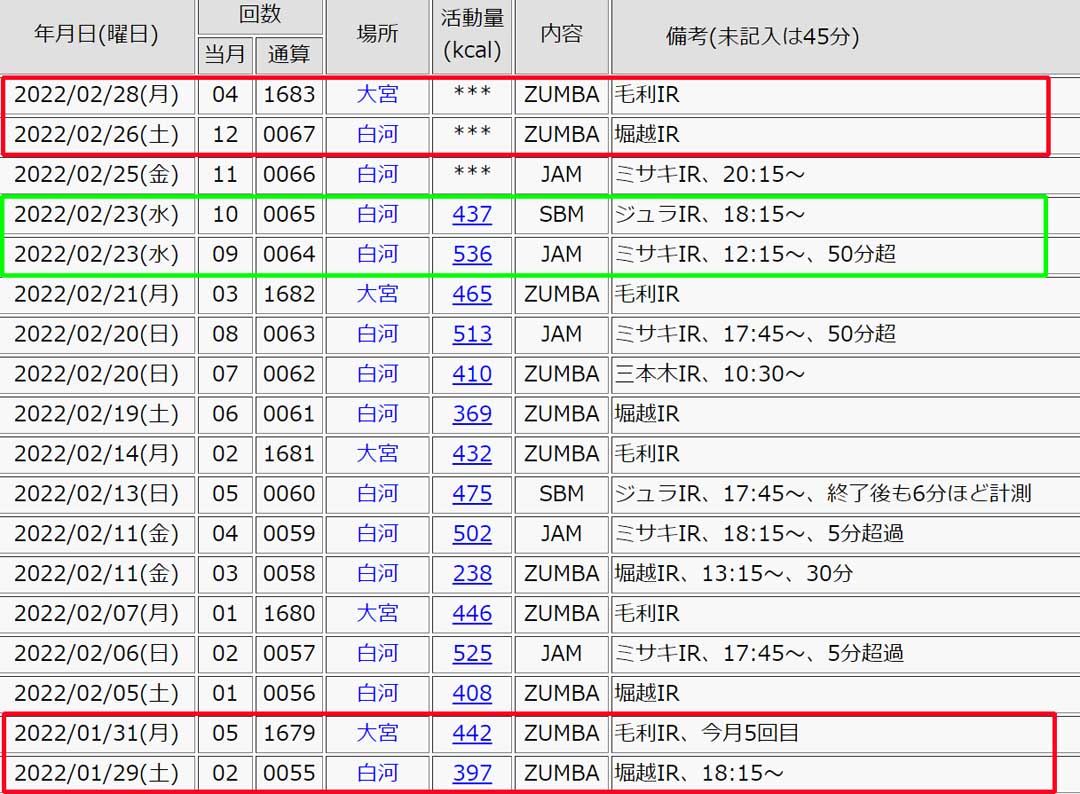Viewport: 1080px width, 794px height.
Task: Click 白河 in the 2022/02/05 row
Action: click(x=377, y=693)
